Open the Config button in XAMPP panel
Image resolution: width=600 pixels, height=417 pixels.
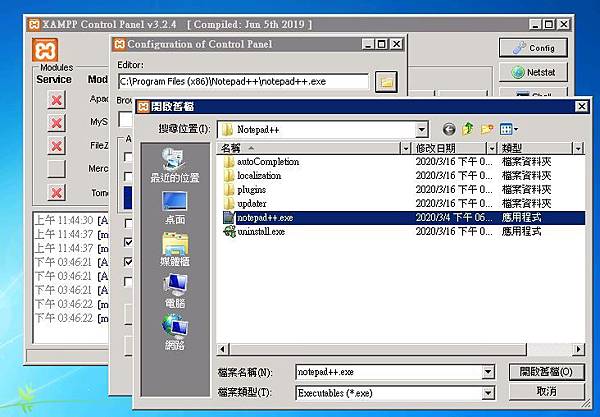pyautogui.click(x=533, y=48)
